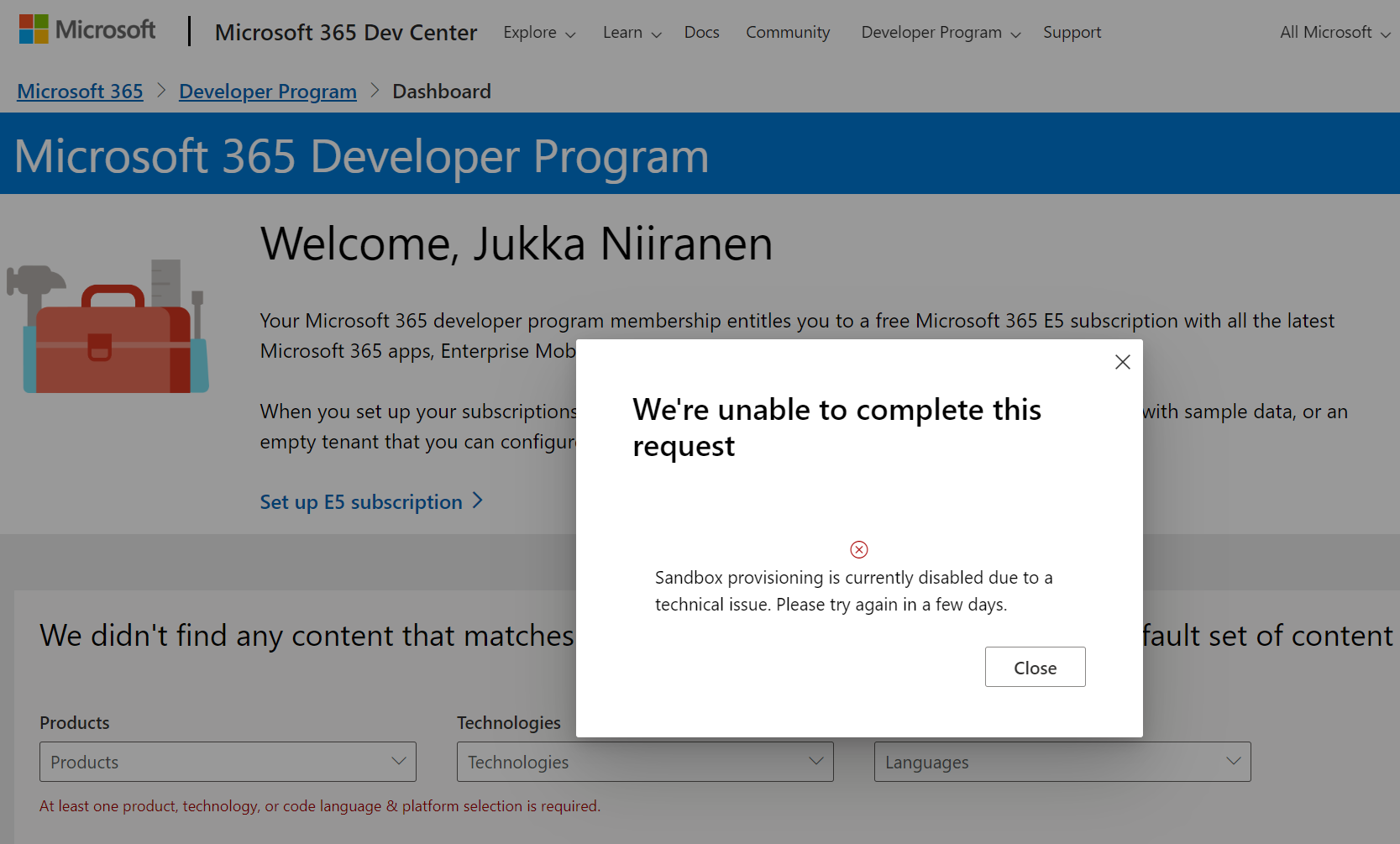Viewport: 1400px width, 844px height.
Task: Open the Technologies dropdown
Action: pyautogui.click(x=644, y=762)
